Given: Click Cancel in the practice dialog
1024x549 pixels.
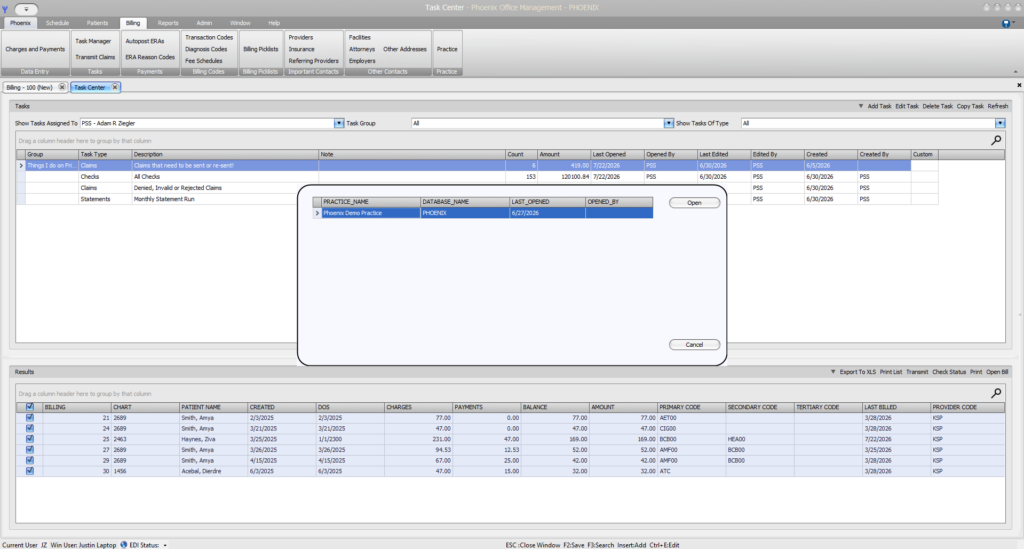Looking at the screenshot, I should pos(694,345).
